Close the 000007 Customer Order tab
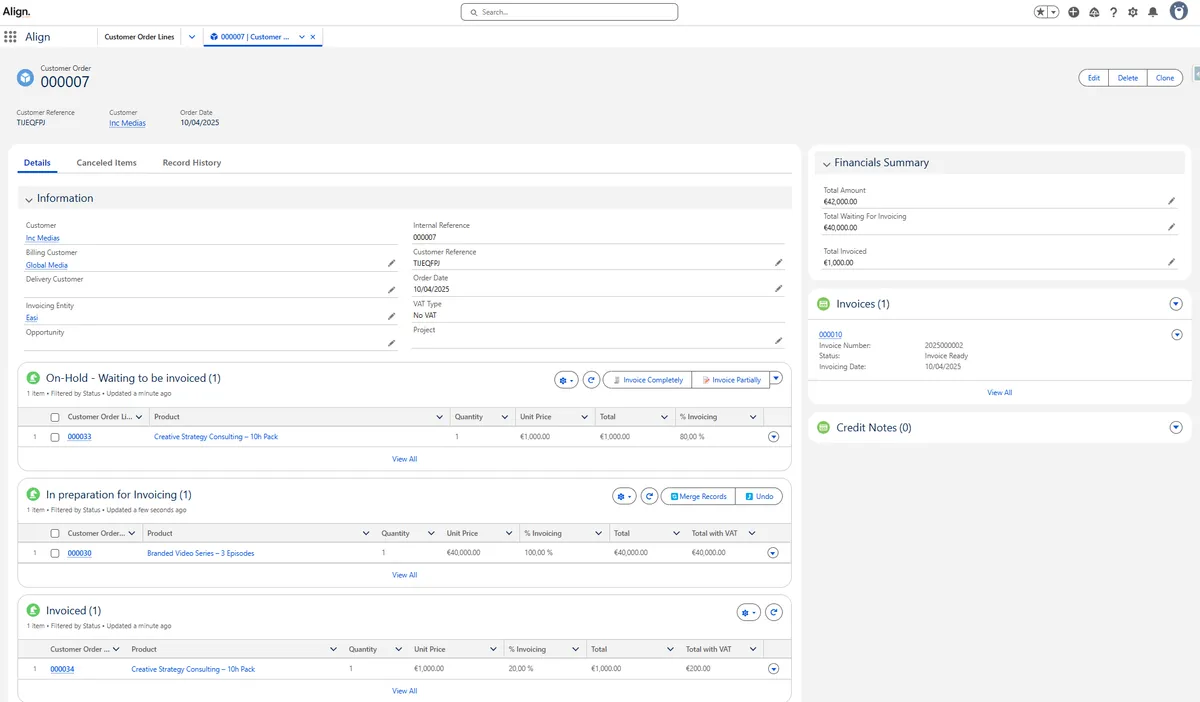The height and width of the screenshot is (702, 1200). point(313,37)
